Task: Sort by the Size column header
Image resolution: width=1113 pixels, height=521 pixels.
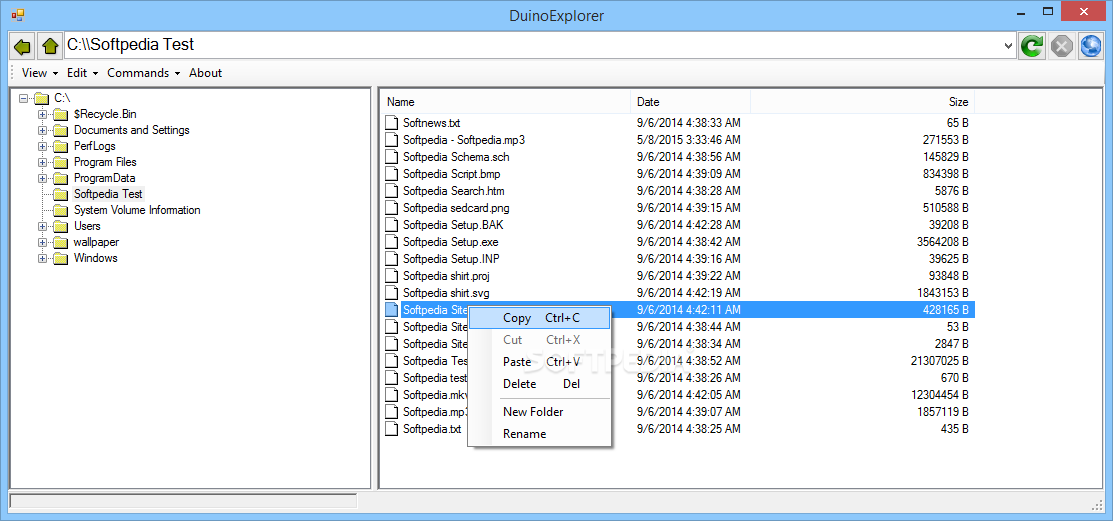Action: [x=862, y=102]
